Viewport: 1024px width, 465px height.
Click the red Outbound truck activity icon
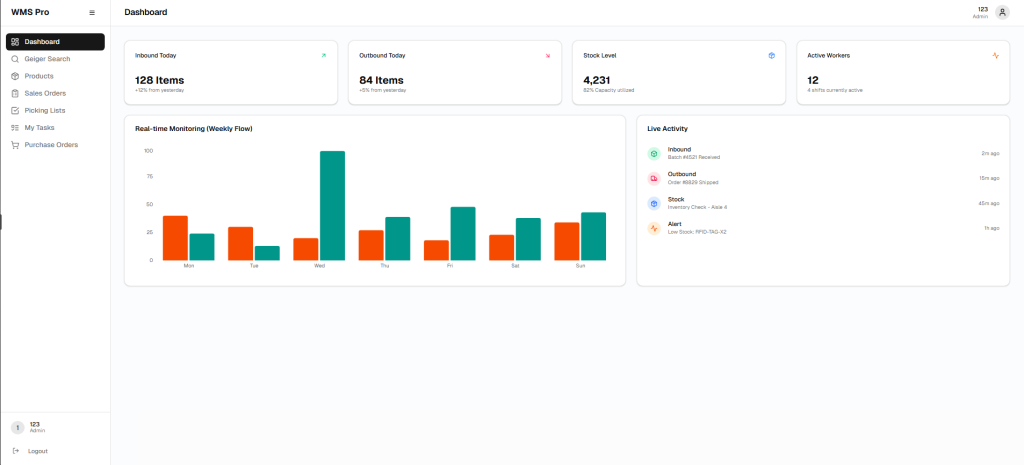pos(654,178)
